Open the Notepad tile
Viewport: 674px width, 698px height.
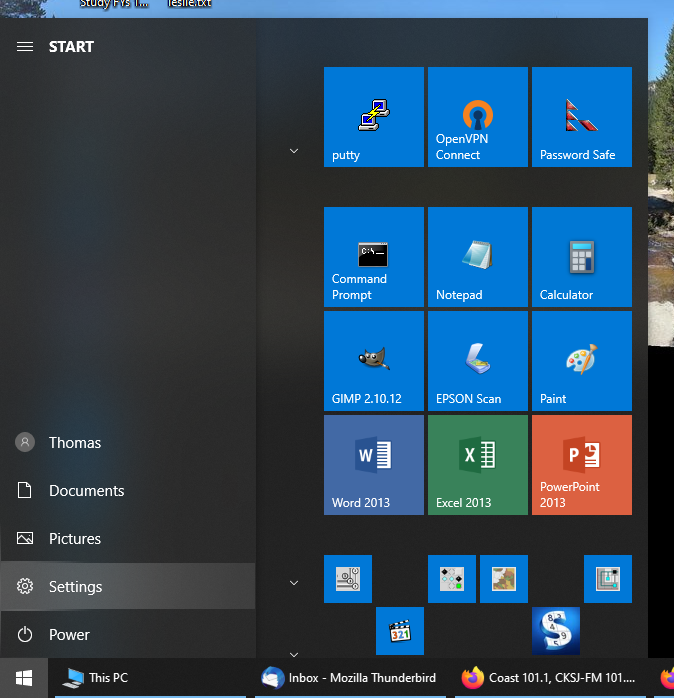(478, 257)
